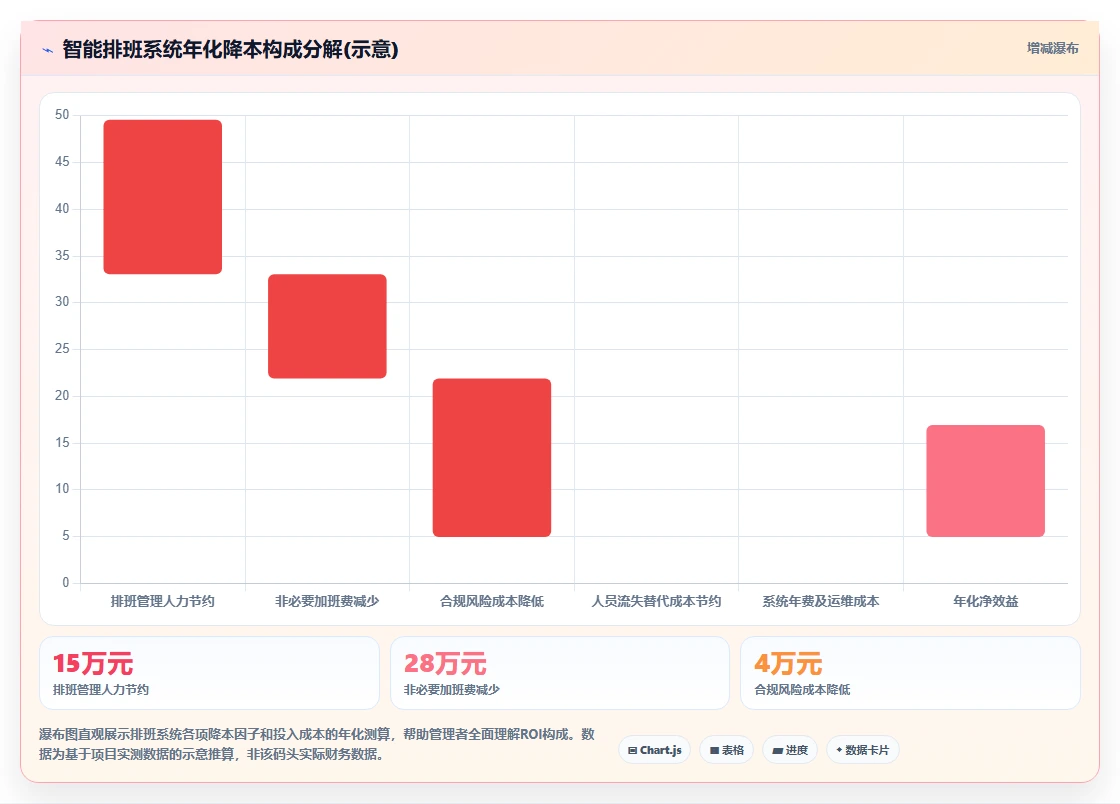Click the y-axis value 0
Image resolution: width=1120 pixels, height=804 pixels.
[x=66, y=583]
